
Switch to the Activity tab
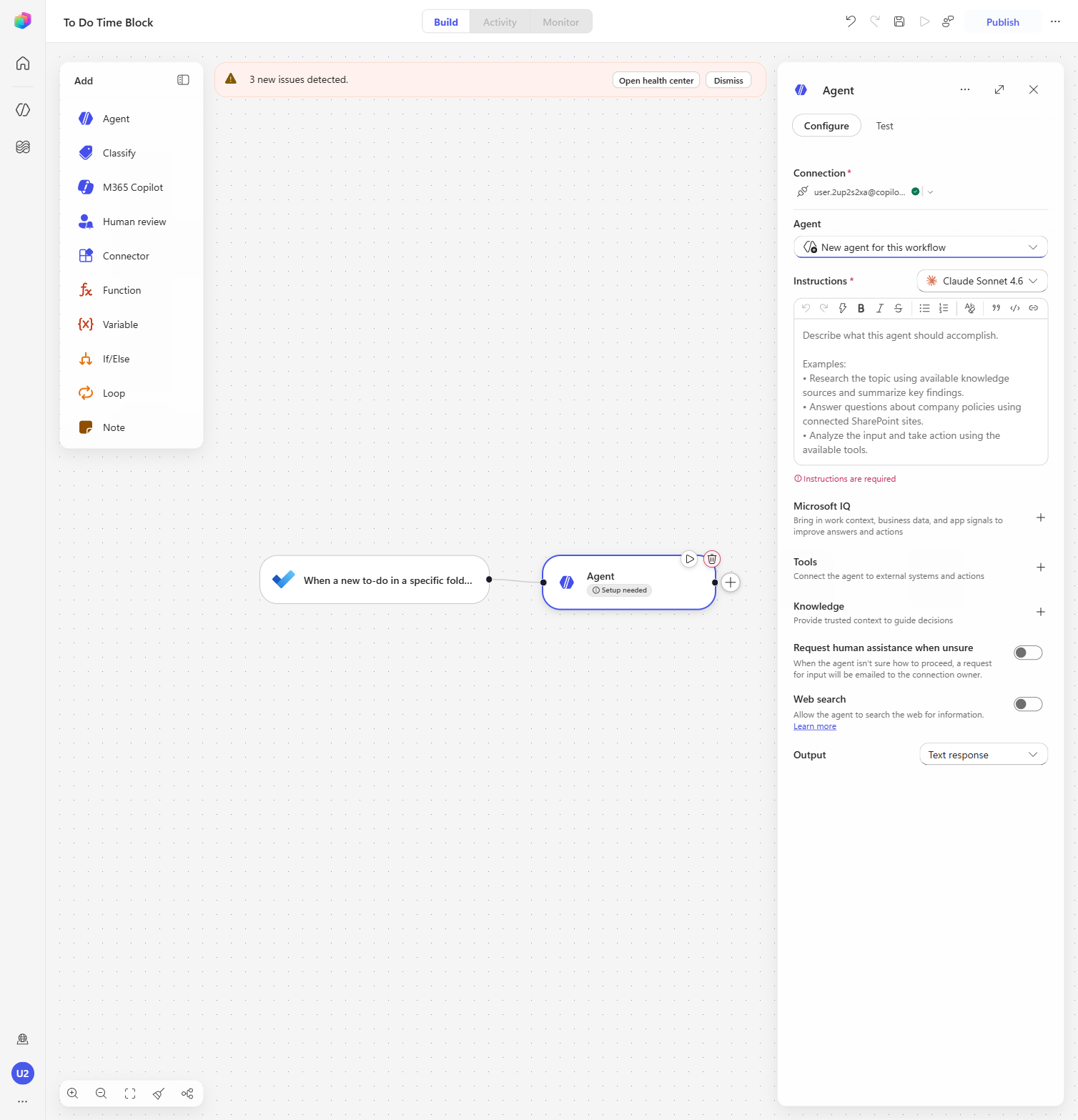500,22
